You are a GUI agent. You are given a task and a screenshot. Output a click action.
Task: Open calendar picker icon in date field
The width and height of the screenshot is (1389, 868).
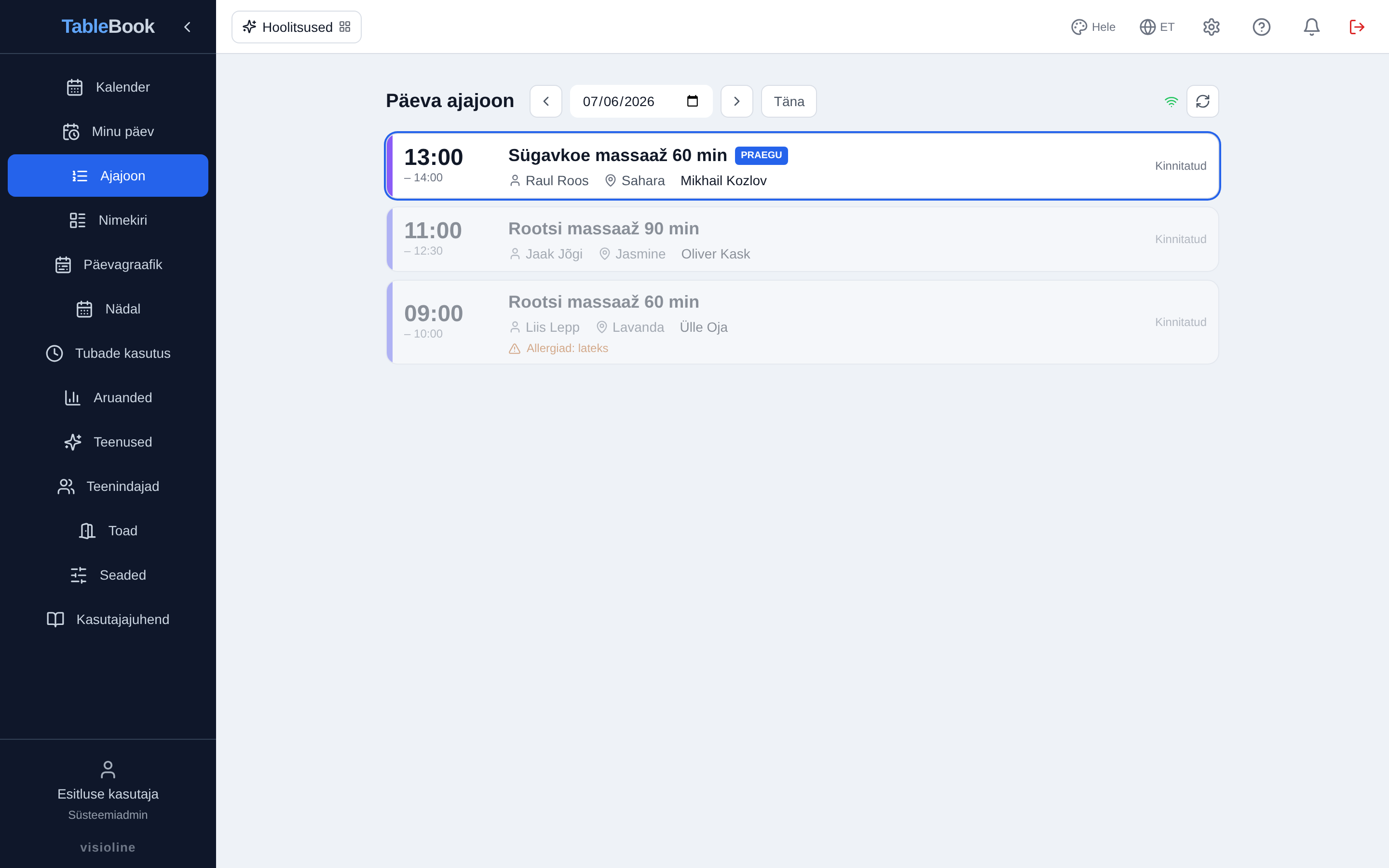pos(692,101)
